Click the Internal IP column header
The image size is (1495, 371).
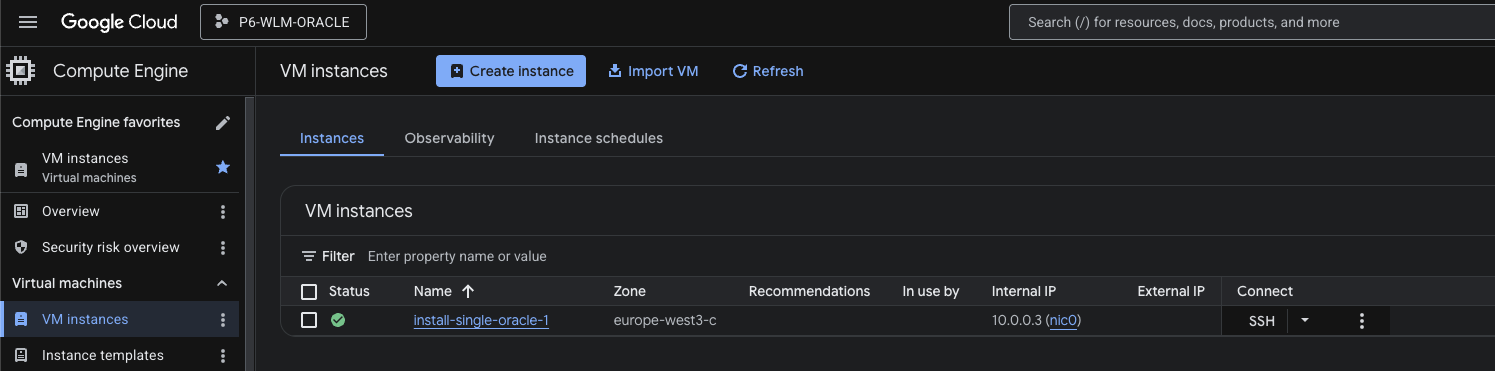pyautogui.click(x=1024, y=291)
